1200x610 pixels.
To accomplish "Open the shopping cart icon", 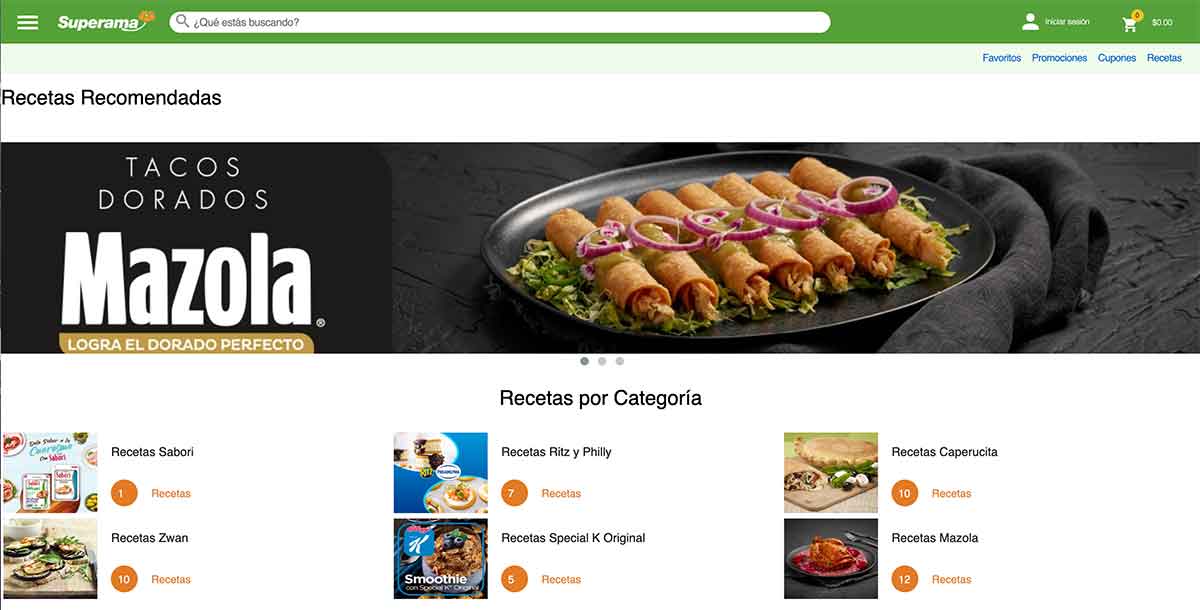I will click(x=1131, y=22).
